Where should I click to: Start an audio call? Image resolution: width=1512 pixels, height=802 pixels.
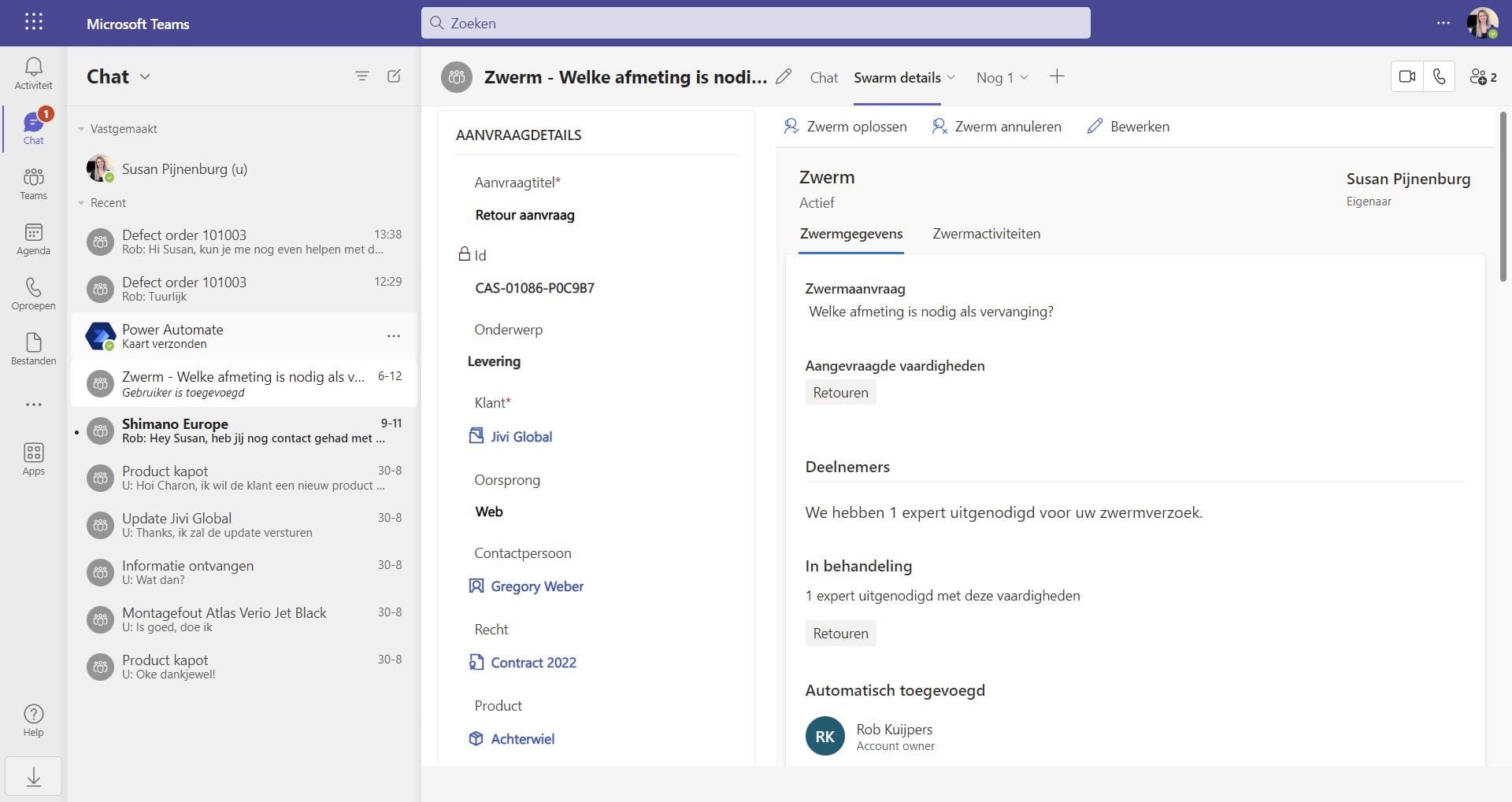click(x=1440, y=77)
